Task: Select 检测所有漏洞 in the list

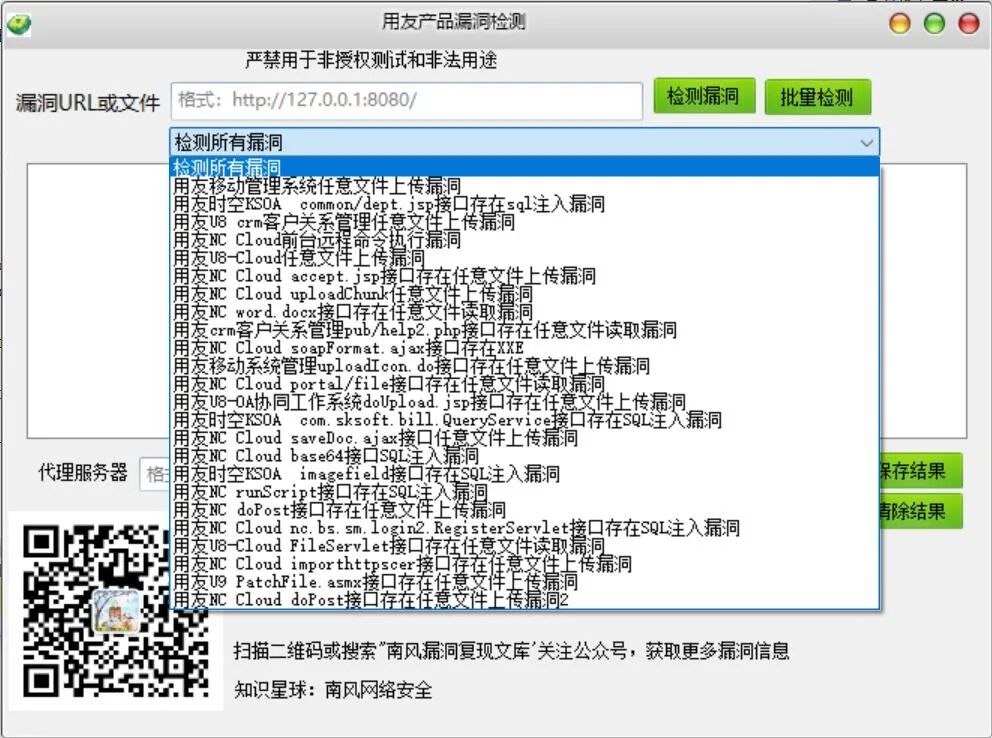Action: tap(524, 167)
